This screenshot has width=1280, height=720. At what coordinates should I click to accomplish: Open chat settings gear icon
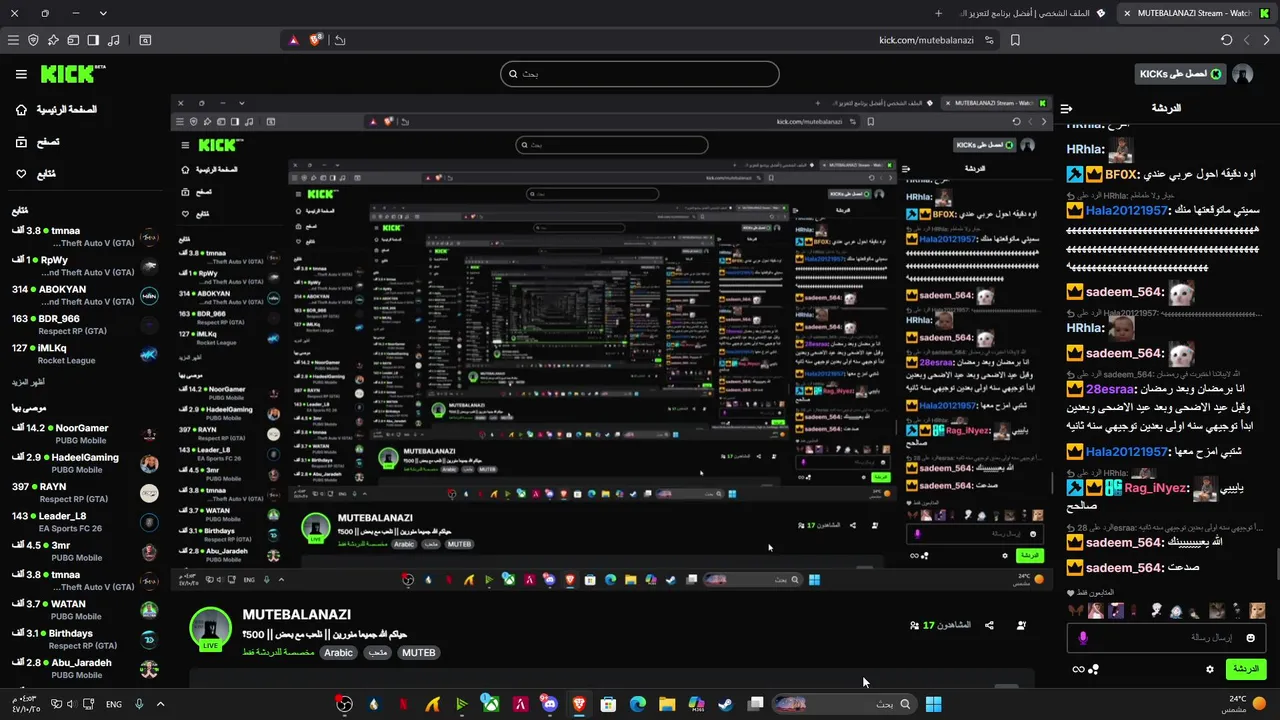click(x=1209, y=669)
